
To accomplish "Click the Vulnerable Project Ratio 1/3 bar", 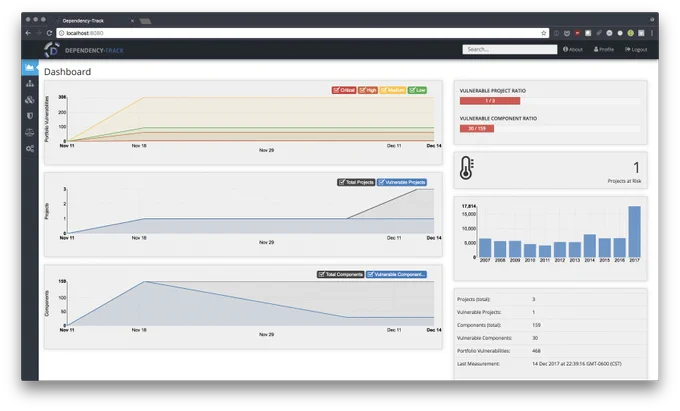I will 490,101.
